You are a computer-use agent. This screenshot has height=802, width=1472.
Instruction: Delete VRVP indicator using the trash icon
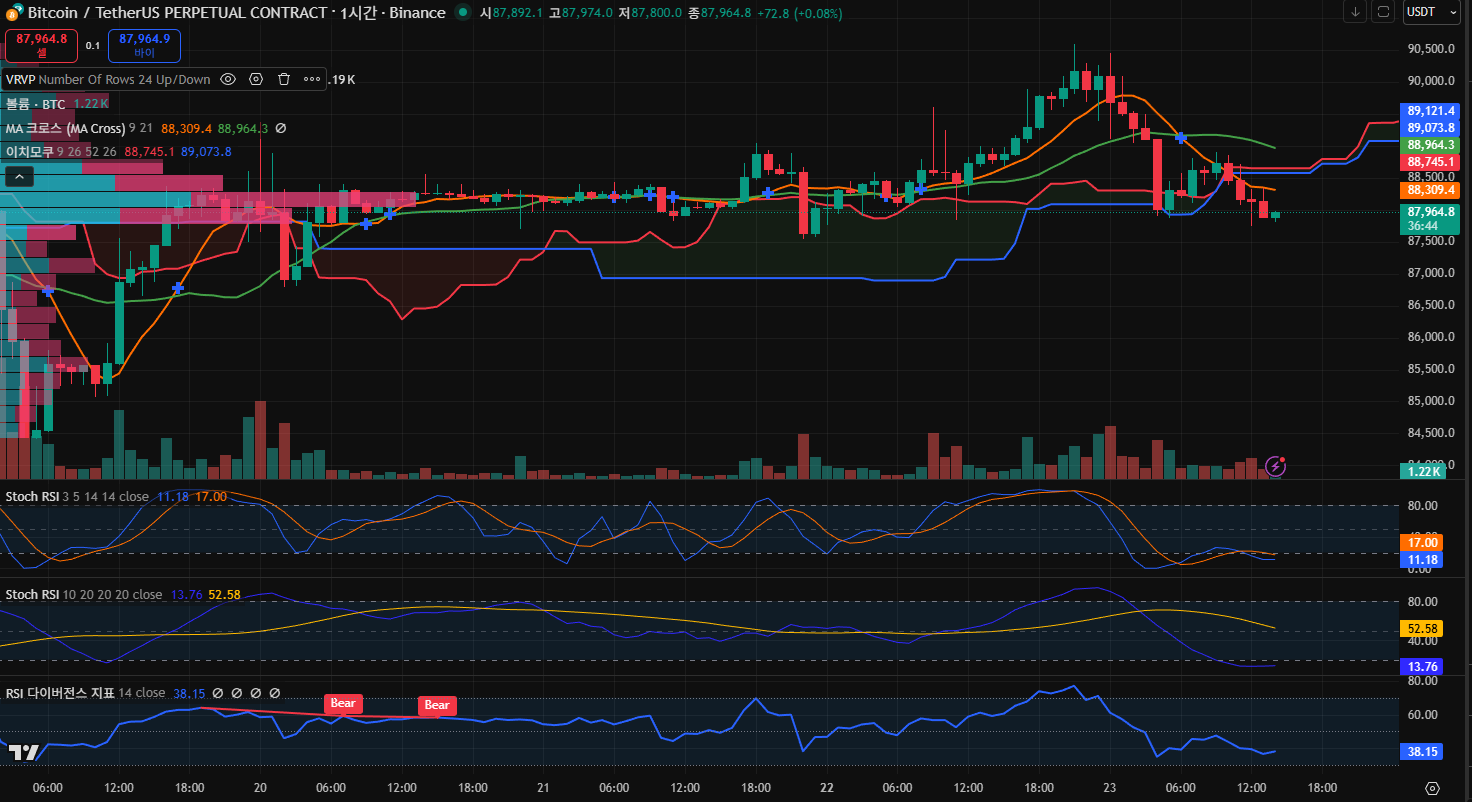point(284,79)
